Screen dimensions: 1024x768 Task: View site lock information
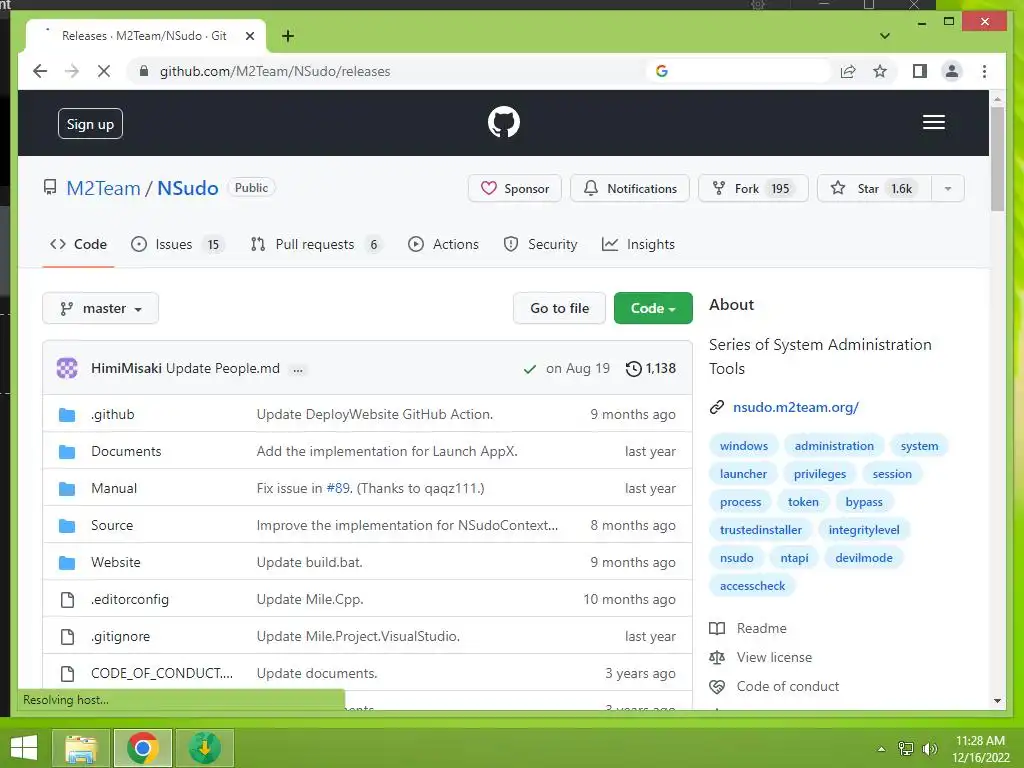144,71
